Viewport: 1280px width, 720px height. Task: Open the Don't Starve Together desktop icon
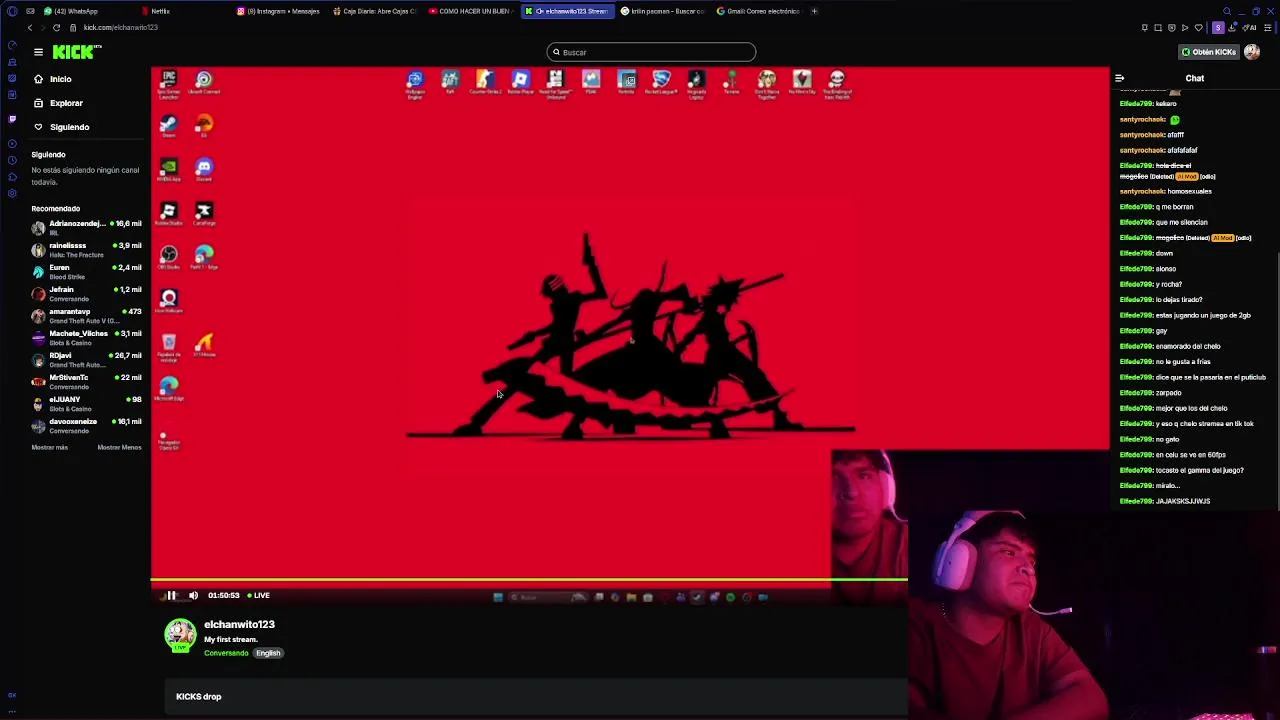(x=767, y=84)
